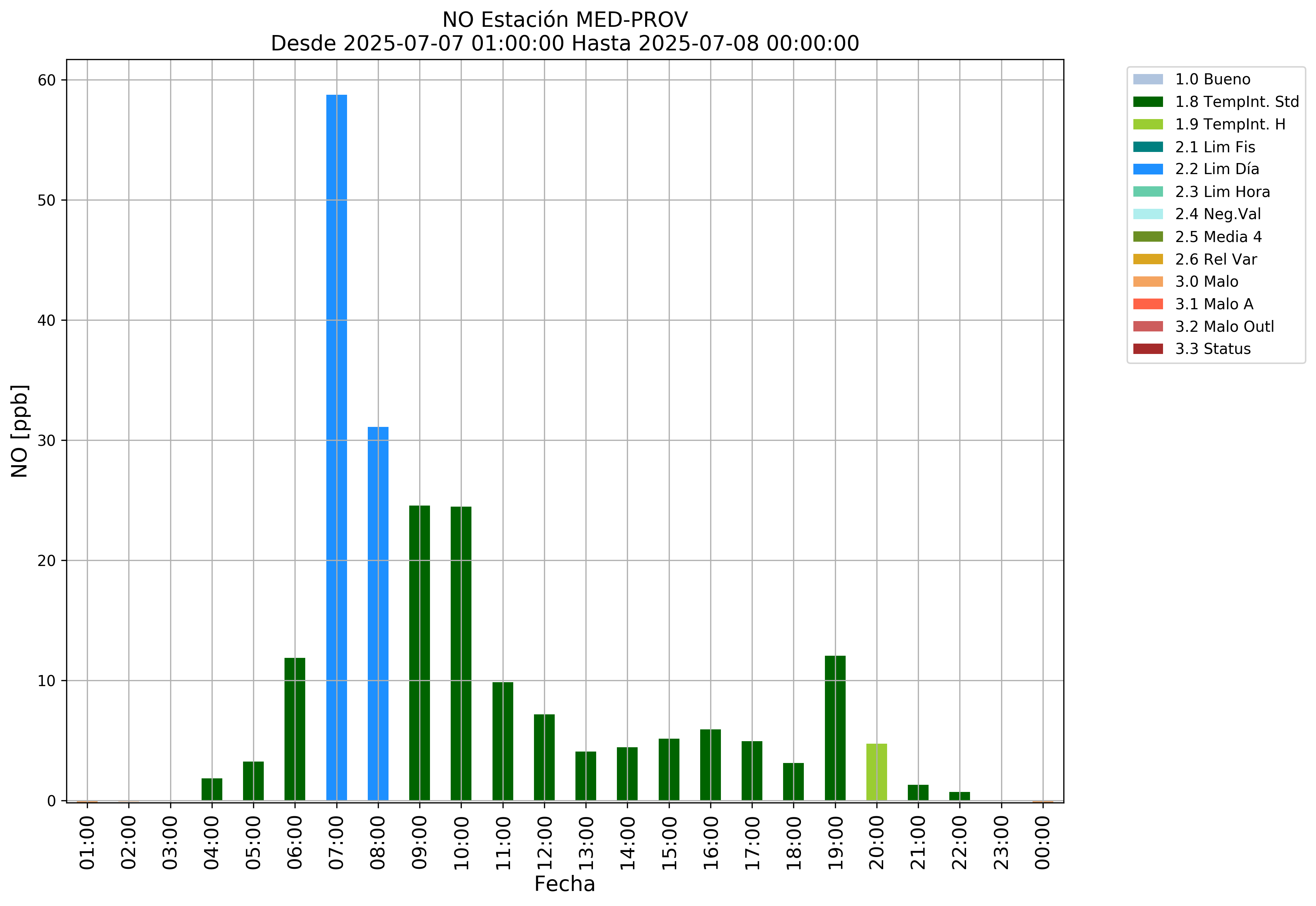The image size is (1316, 906).
Task: Click the 60 y-axis tick label
Action: [46, 80]
